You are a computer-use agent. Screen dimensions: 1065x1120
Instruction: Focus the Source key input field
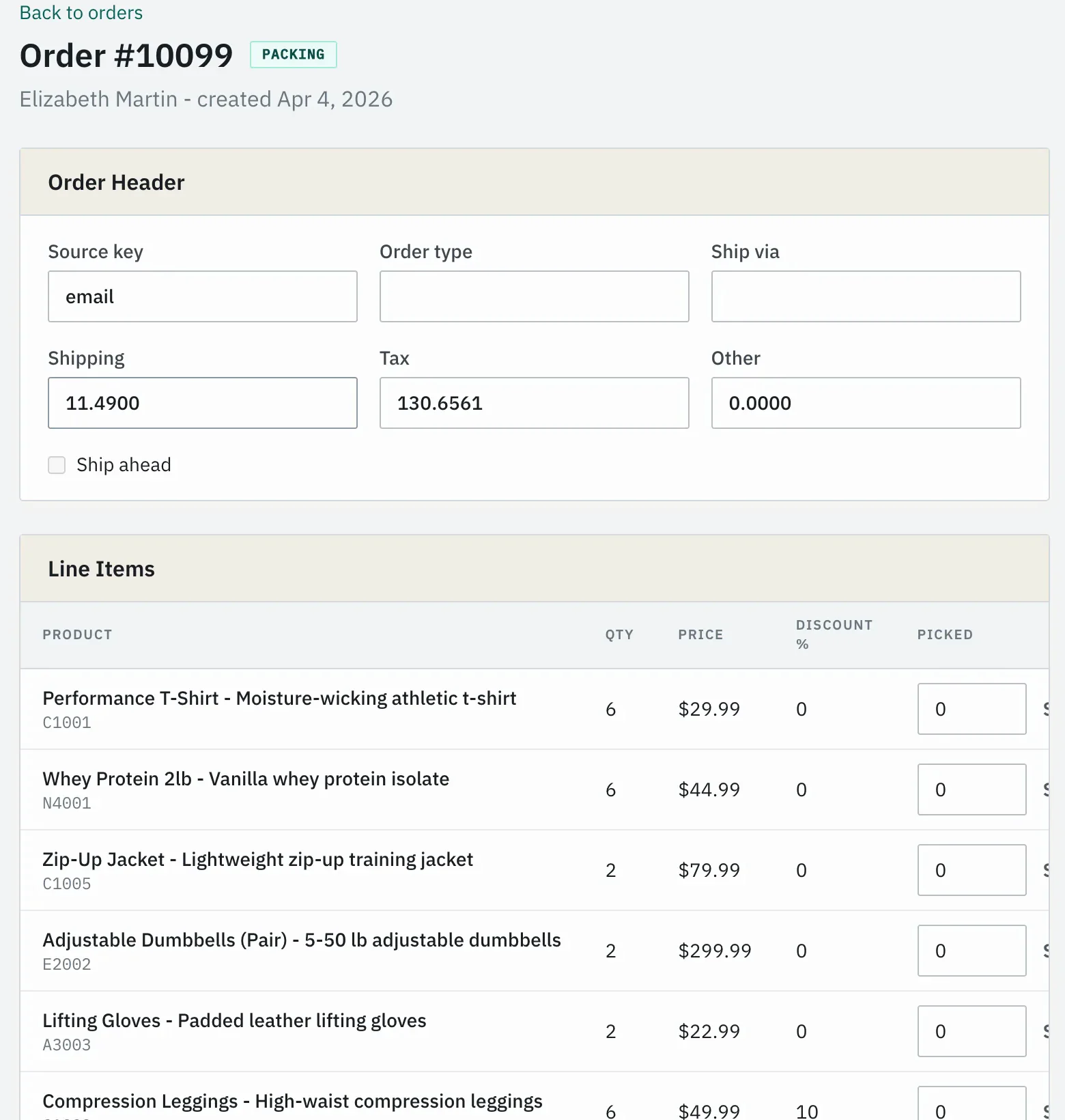pos(203,296)
